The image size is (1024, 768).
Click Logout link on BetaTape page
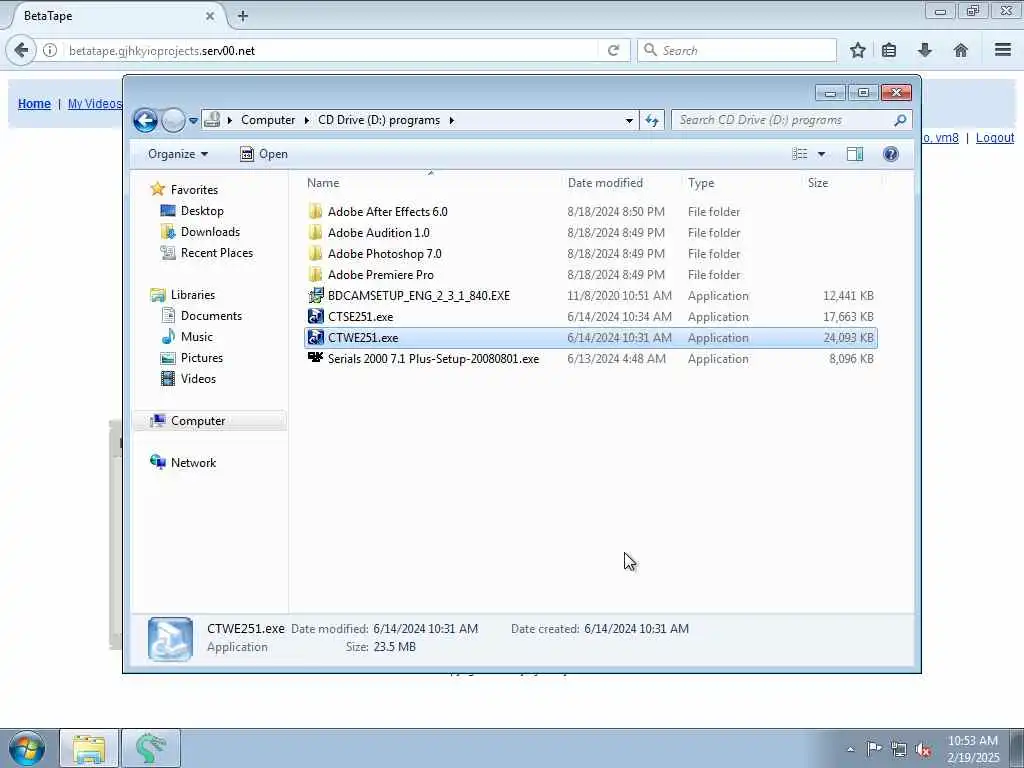point(995,138)
